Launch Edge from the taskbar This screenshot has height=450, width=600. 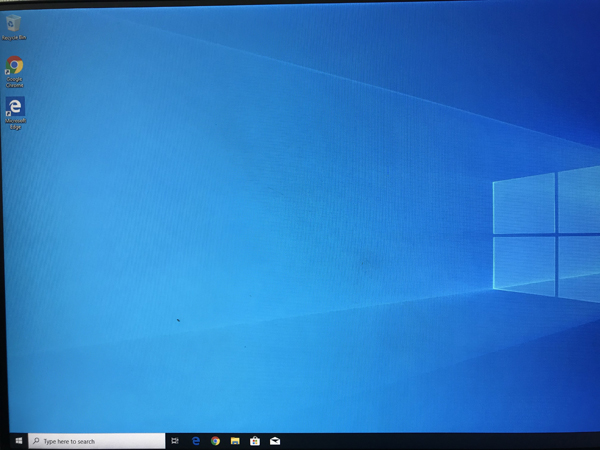(196, 441)
